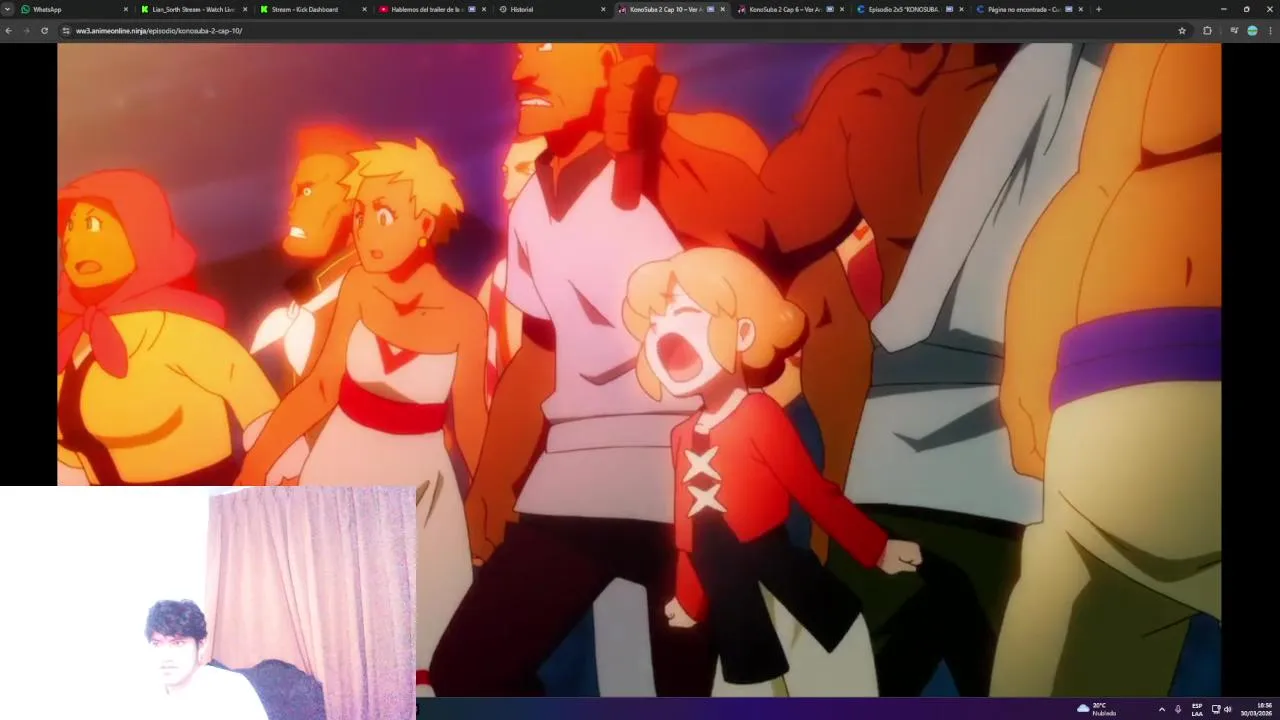This screenshot has height=720, width=1280.
Task: Open the clock and date panel
Action: pos(1257,709)
